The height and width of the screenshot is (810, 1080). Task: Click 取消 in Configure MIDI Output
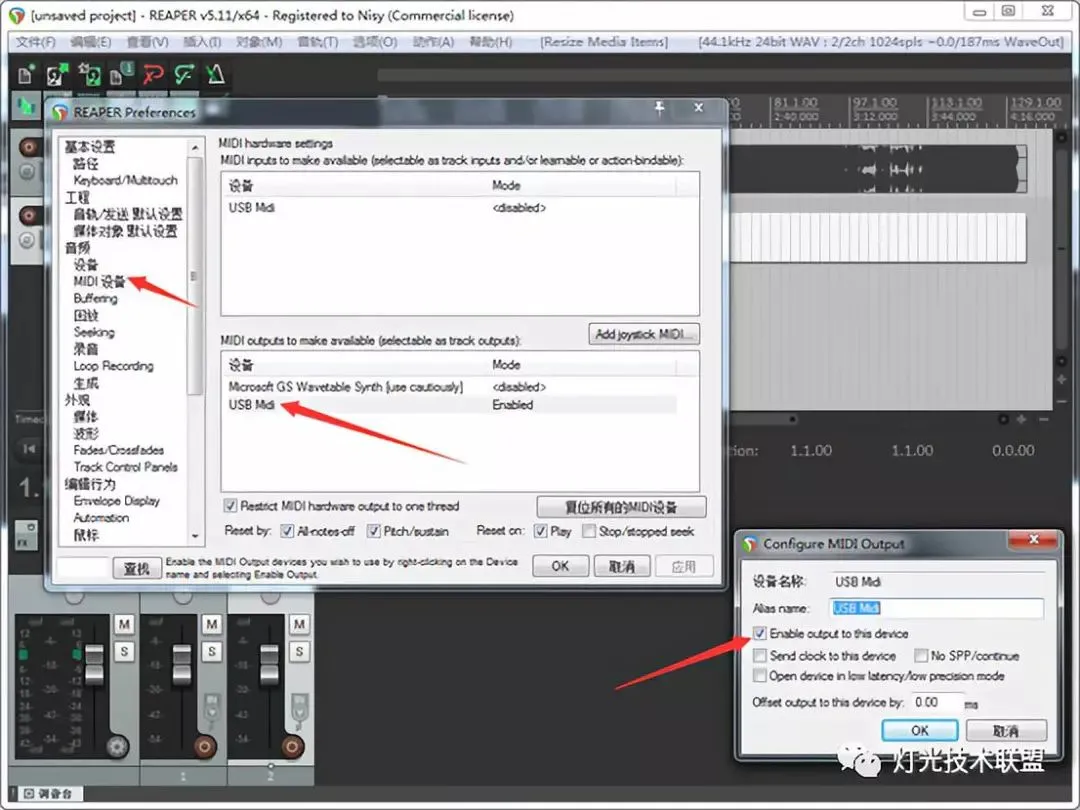[1006, 730]
